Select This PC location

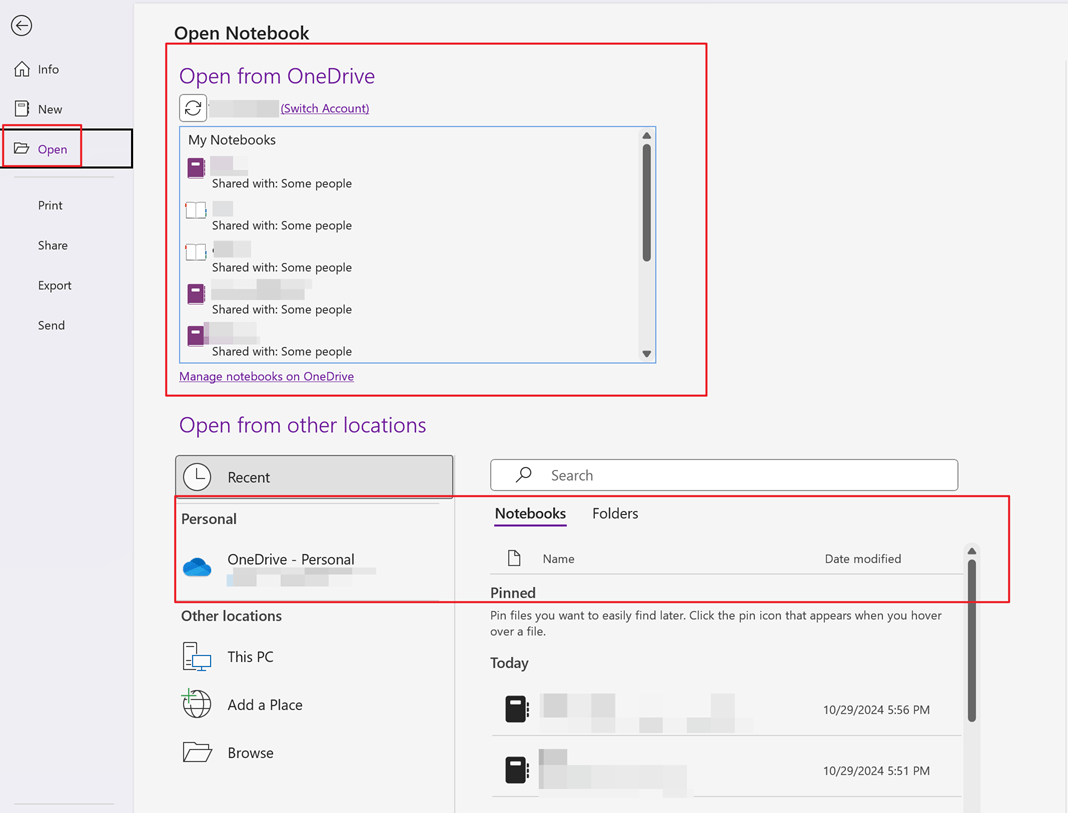click(310, 657)
